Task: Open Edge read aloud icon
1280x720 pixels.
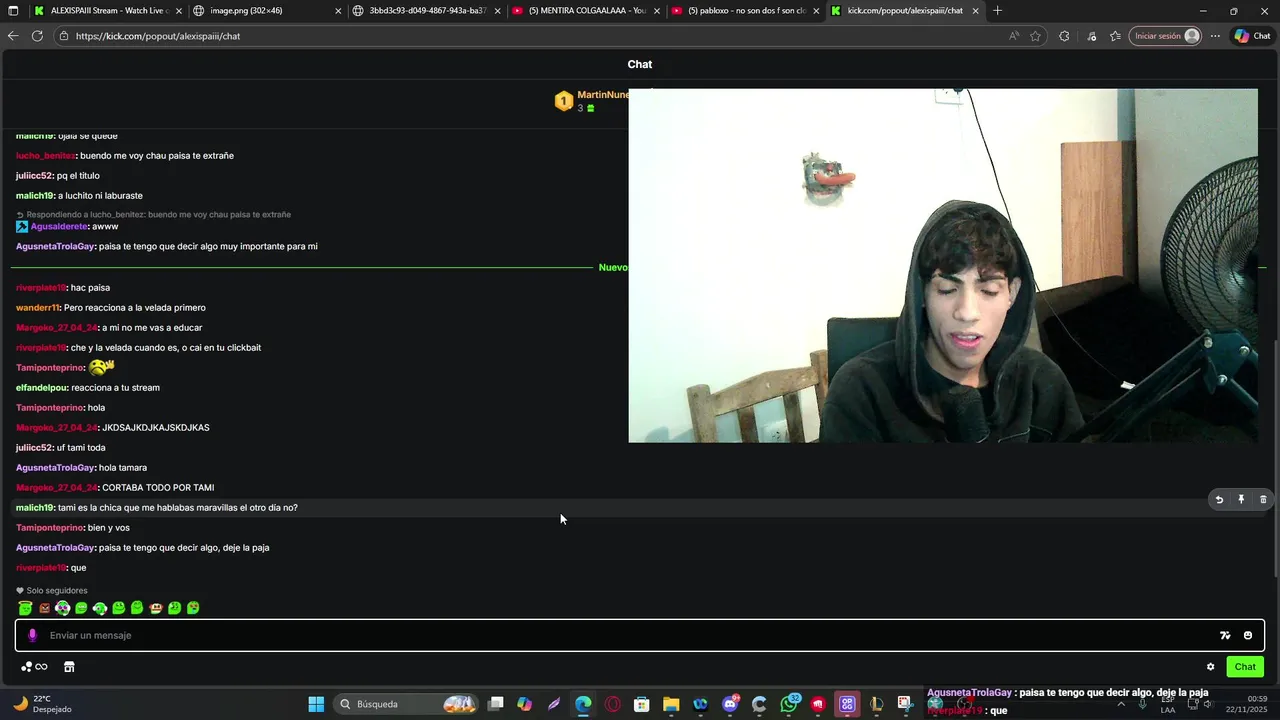Action: pos(1014,36)
